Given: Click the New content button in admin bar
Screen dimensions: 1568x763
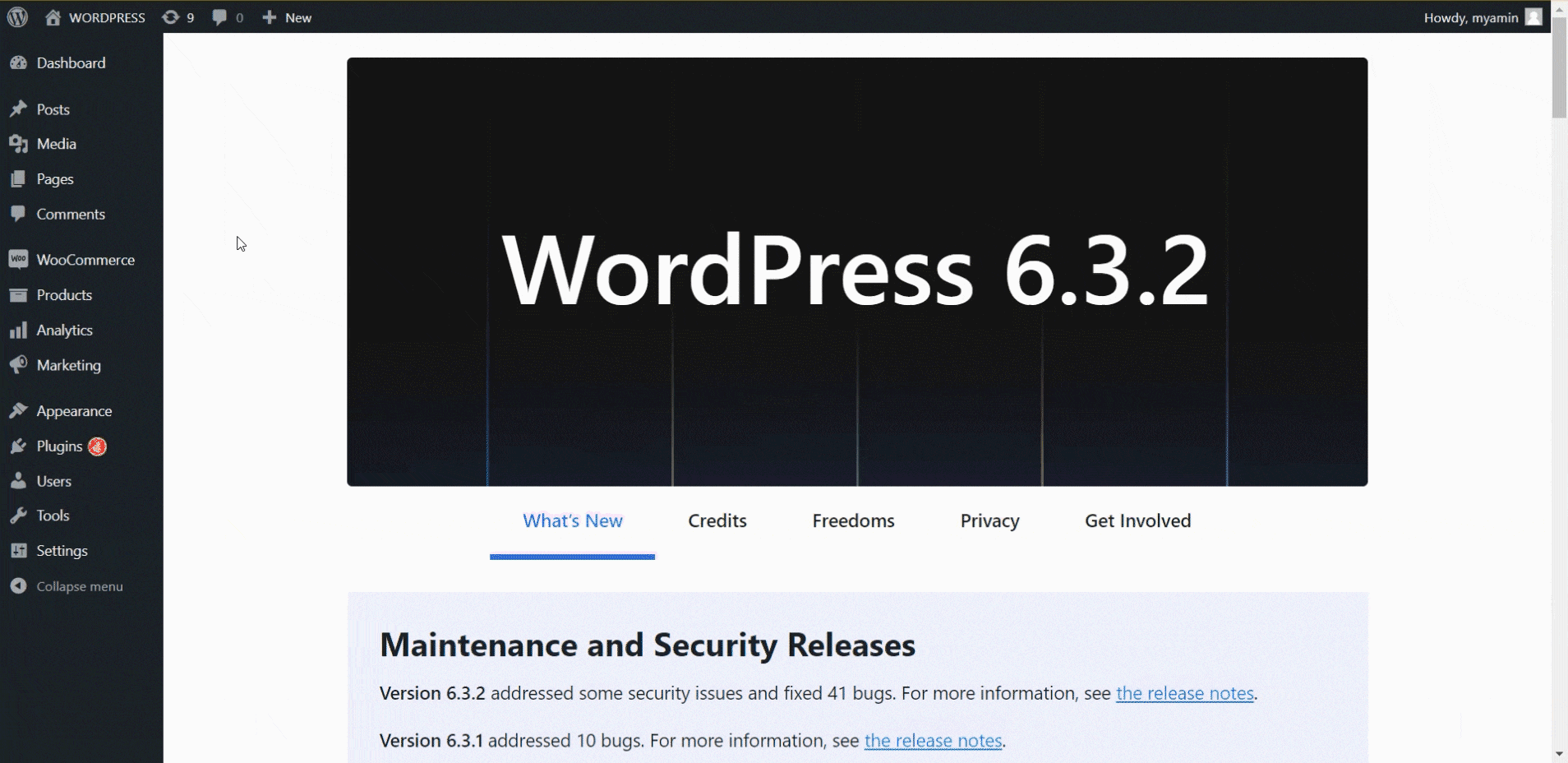Looking at the screenshot, I should [x=287, y=17].
